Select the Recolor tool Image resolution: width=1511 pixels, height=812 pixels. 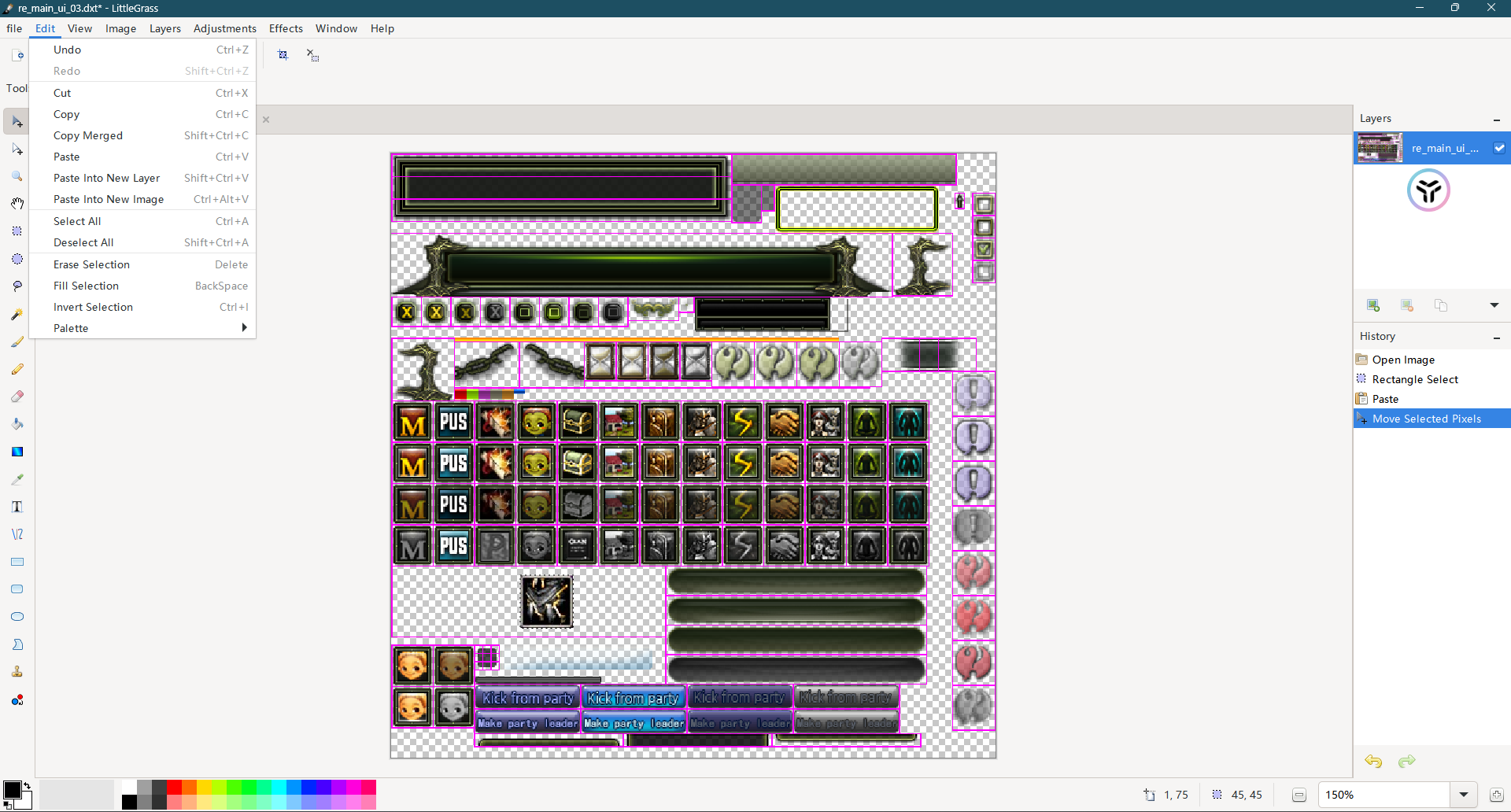17,699
